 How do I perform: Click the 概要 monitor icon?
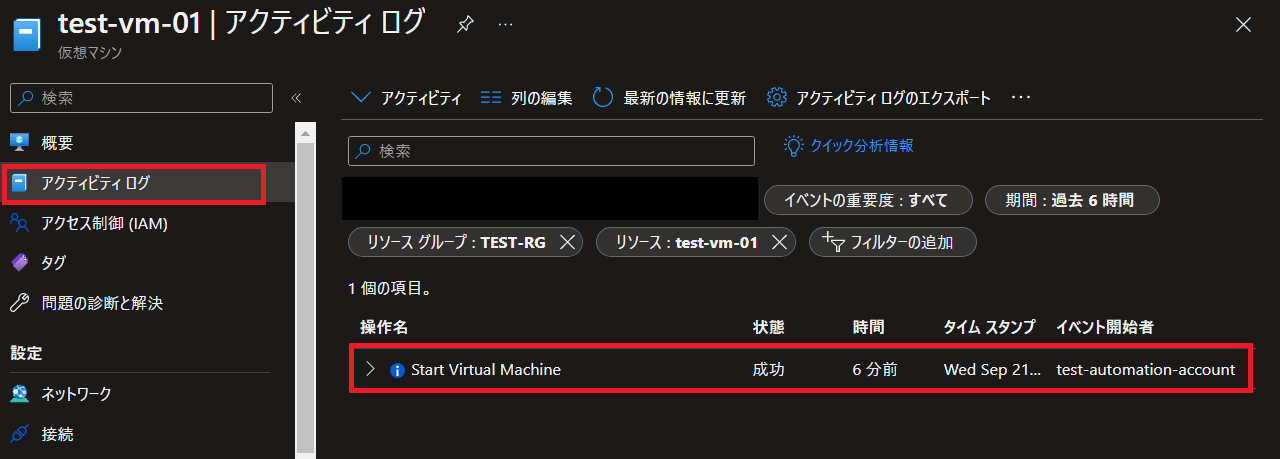[20, 143]
